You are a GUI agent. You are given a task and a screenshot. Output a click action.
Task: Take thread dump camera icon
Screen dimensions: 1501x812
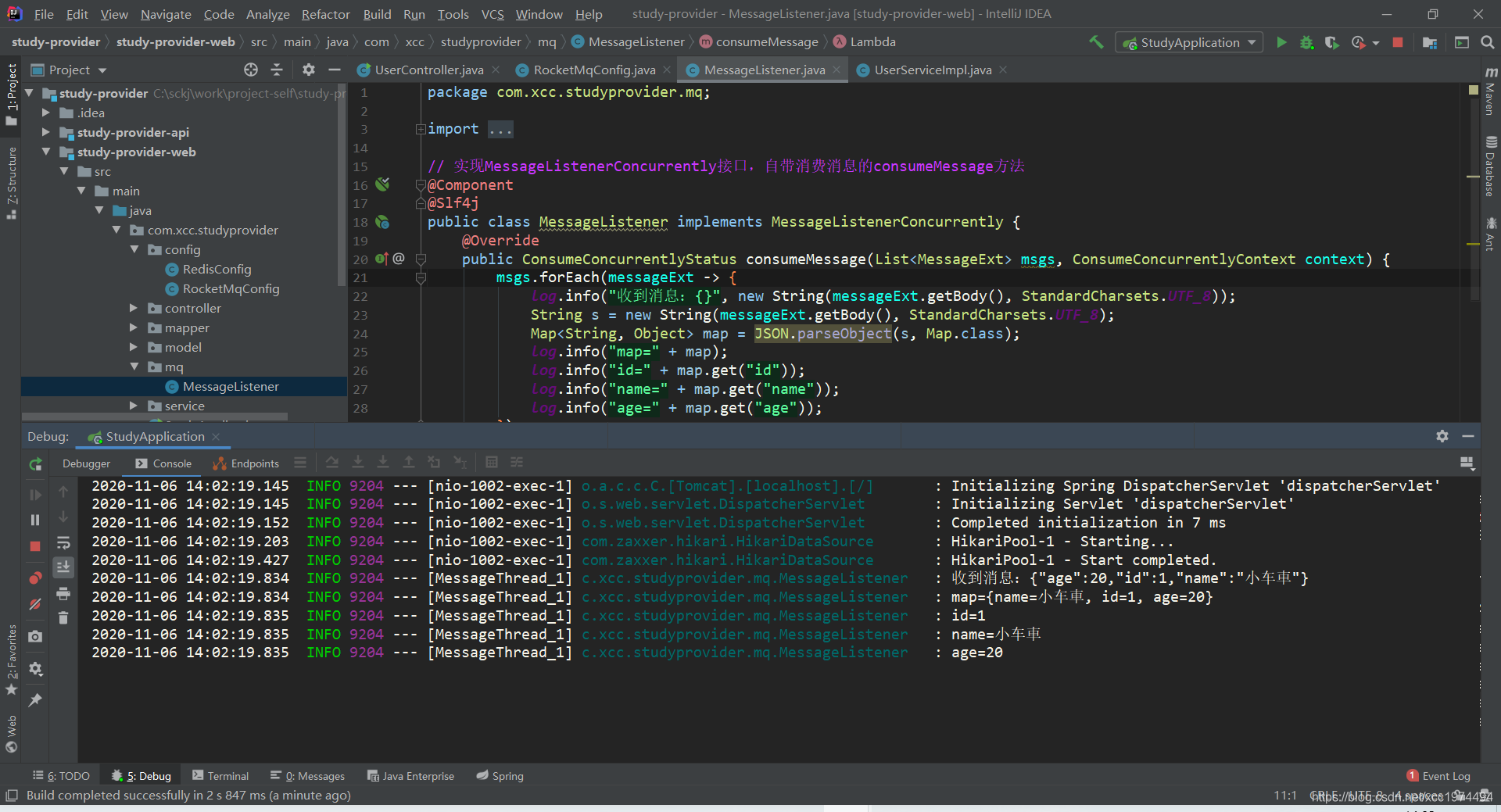(x=35, y=636)
